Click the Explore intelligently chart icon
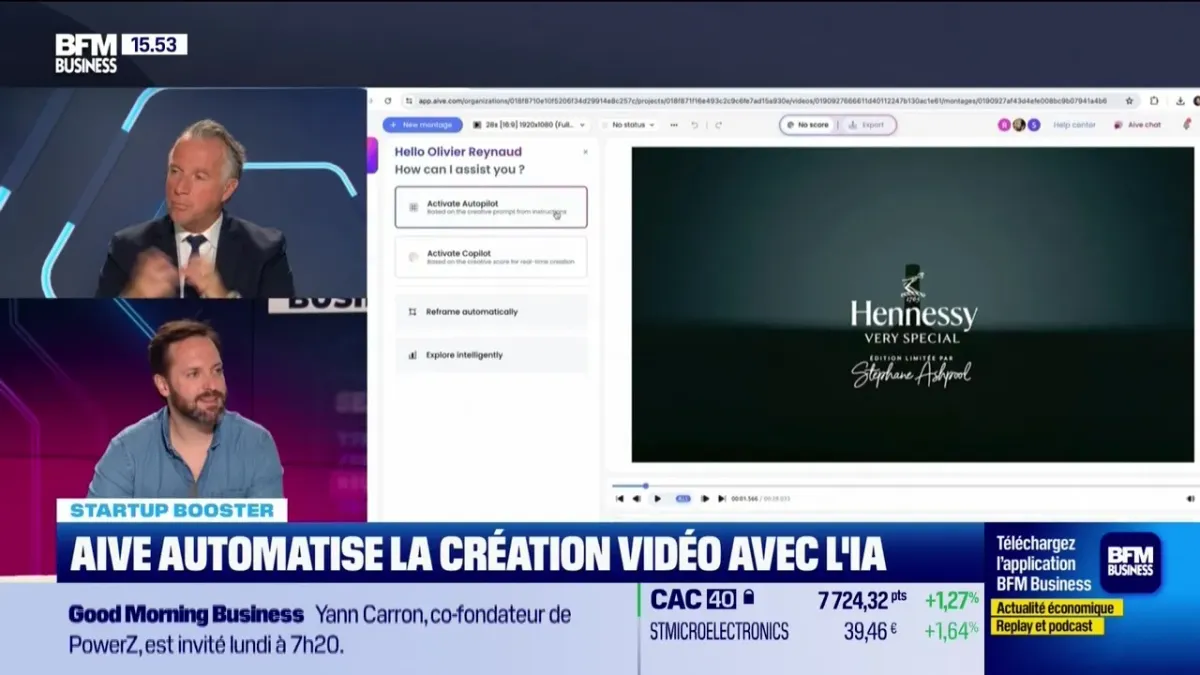1200x675 pixels. pyautogui.click(x=413, y=355)
